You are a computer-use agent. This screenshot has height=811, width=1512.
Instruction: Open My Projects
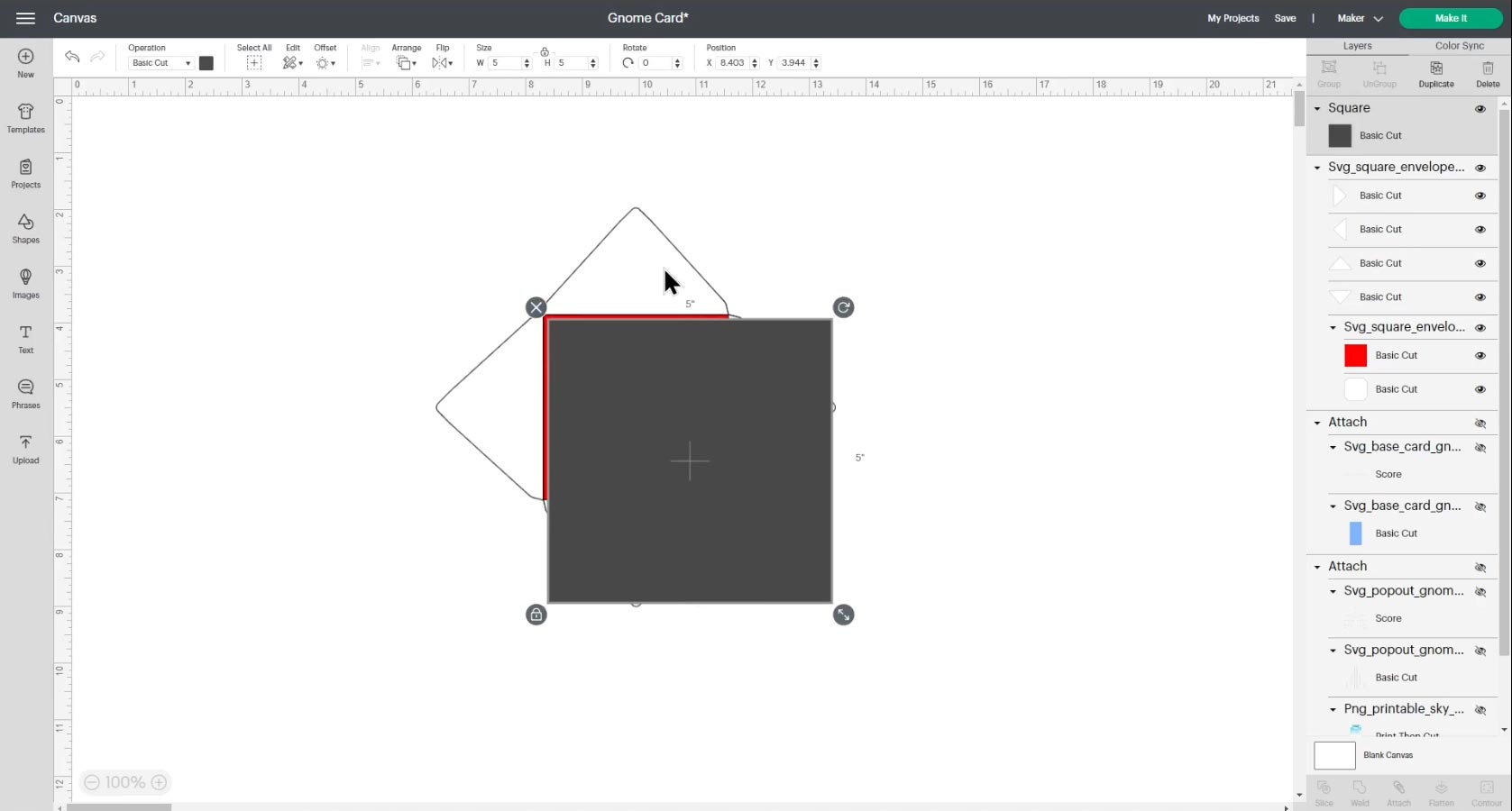click(x=1232, y=18)
